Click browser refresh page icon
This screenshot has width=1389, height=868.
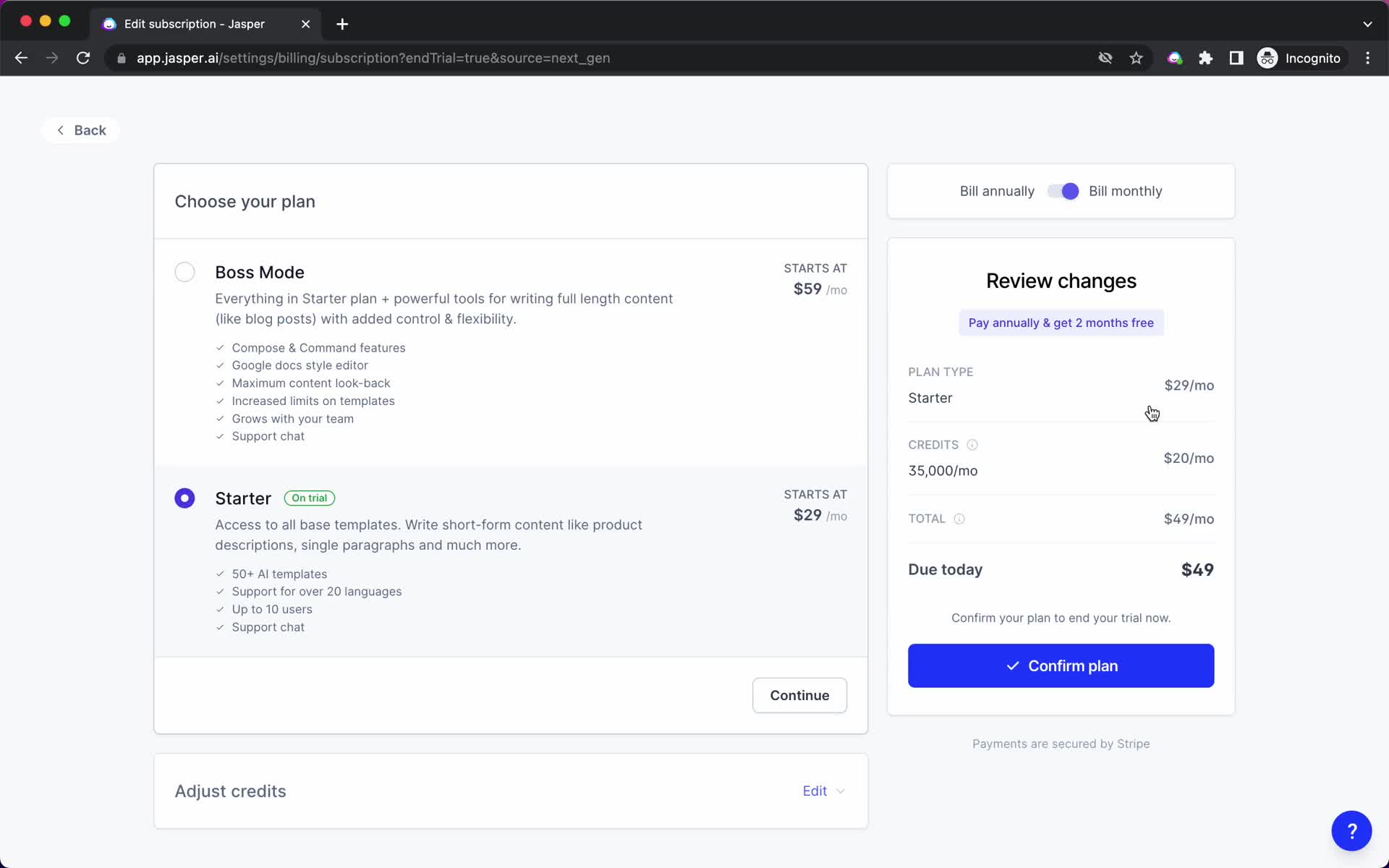point(84,57)
